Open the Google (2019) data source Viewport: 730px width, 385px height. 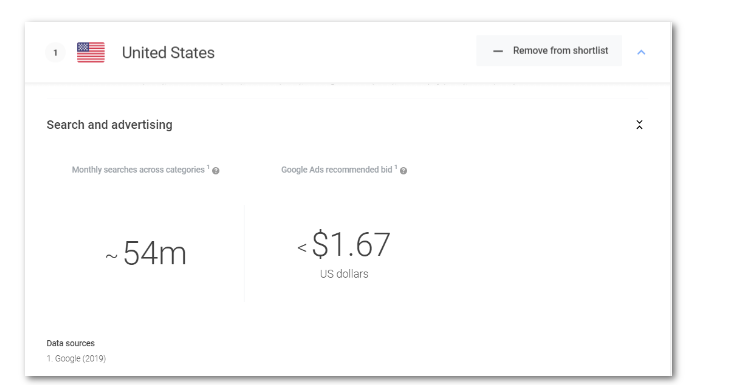click(76, 358)
